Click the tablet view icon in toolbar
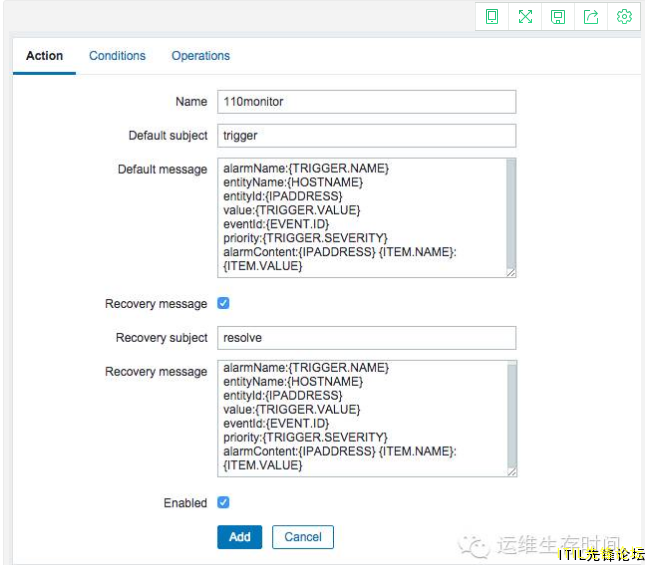Viewport: 645px width, 565px height. click(492, 17)
